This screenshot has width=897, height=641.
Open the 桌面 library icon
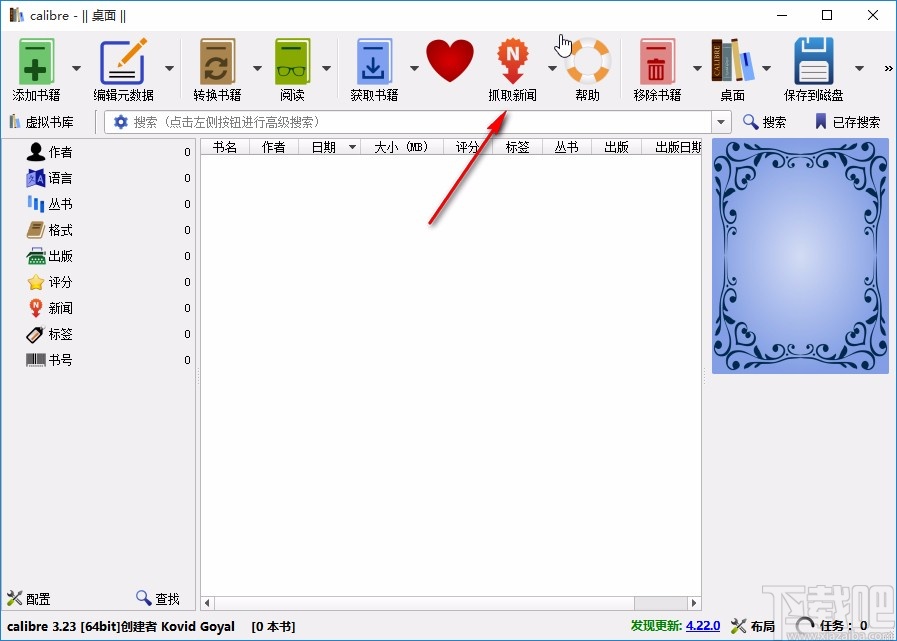732,61
